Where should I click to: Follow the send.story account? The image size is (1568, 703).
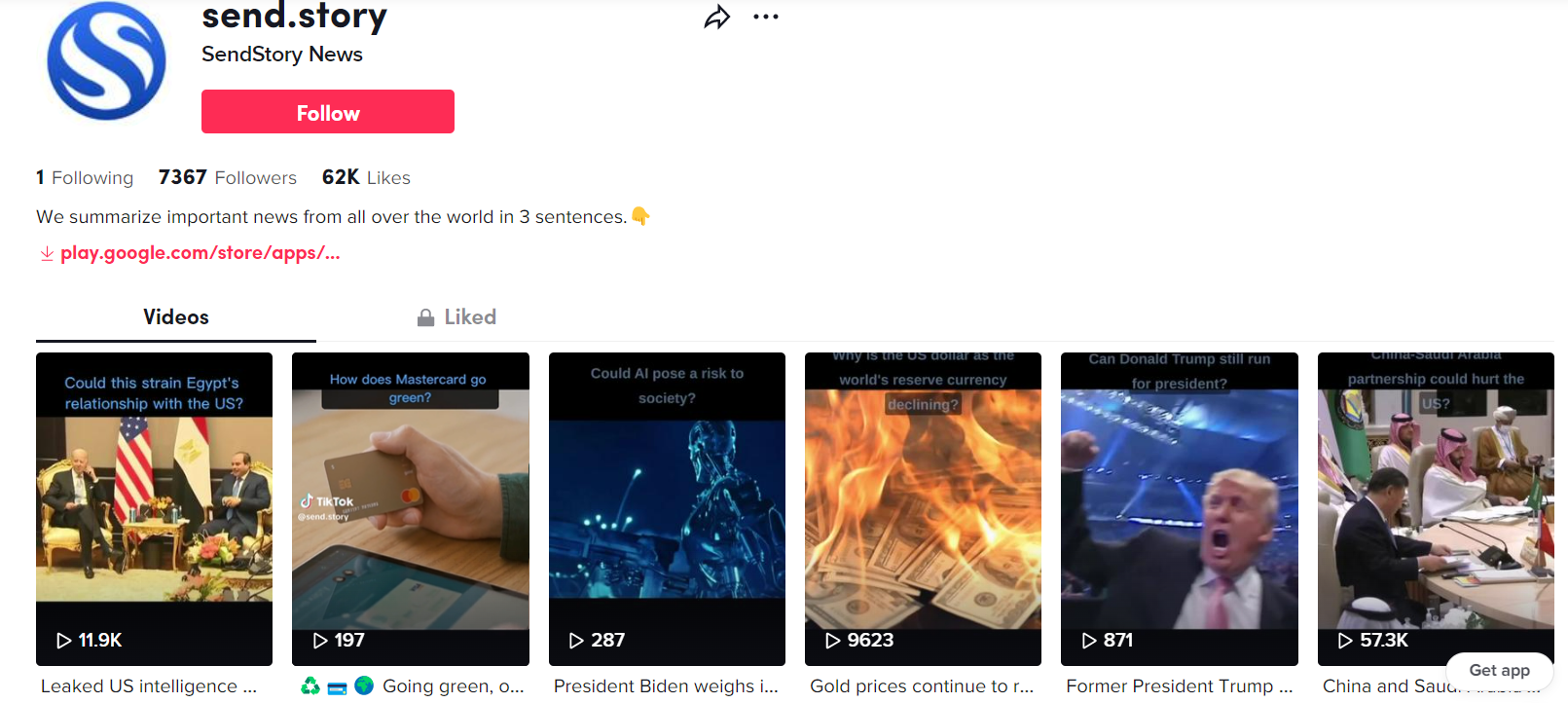pyautogui.click(x=328, y=112)
